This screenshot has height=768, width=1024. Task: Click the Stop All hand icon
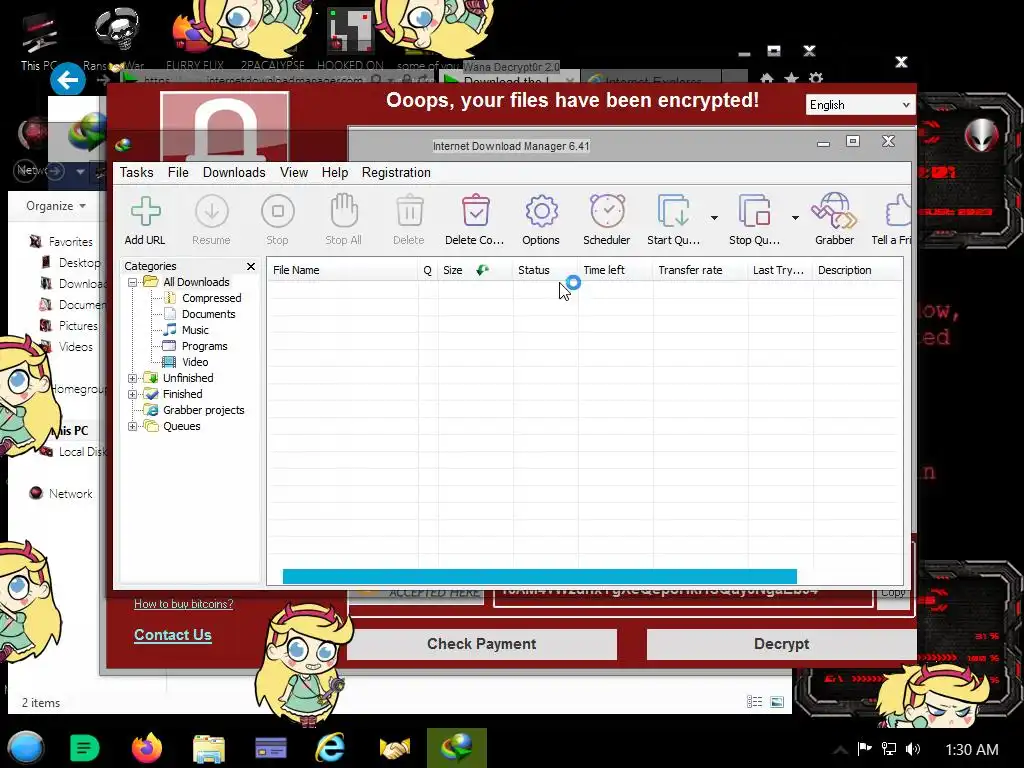click(344, 210)
